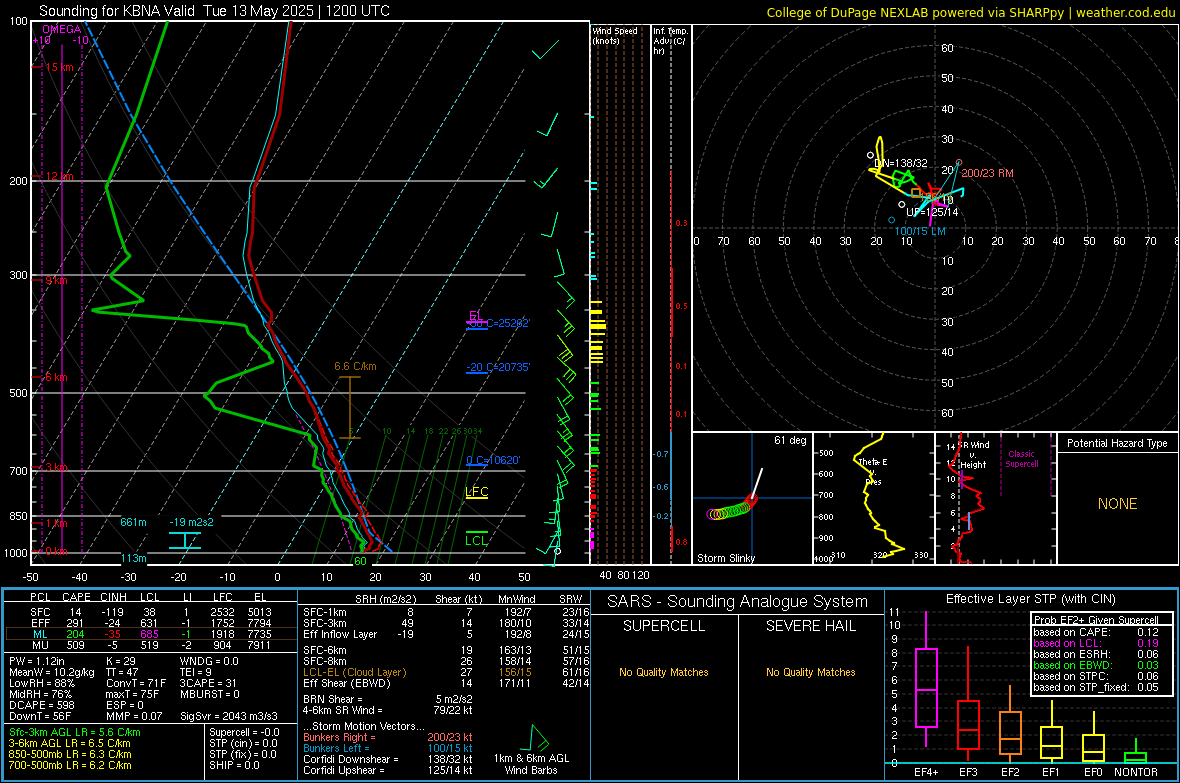Click the 'Eff Shear (EBWD)' row

(x=446, y=683)
